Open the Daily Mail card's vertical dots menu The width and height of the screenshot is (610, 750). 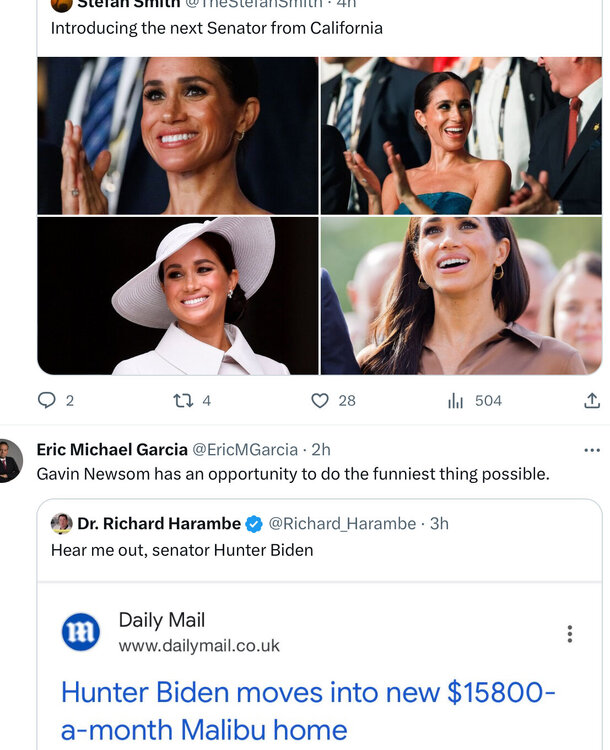click(570, 634)
